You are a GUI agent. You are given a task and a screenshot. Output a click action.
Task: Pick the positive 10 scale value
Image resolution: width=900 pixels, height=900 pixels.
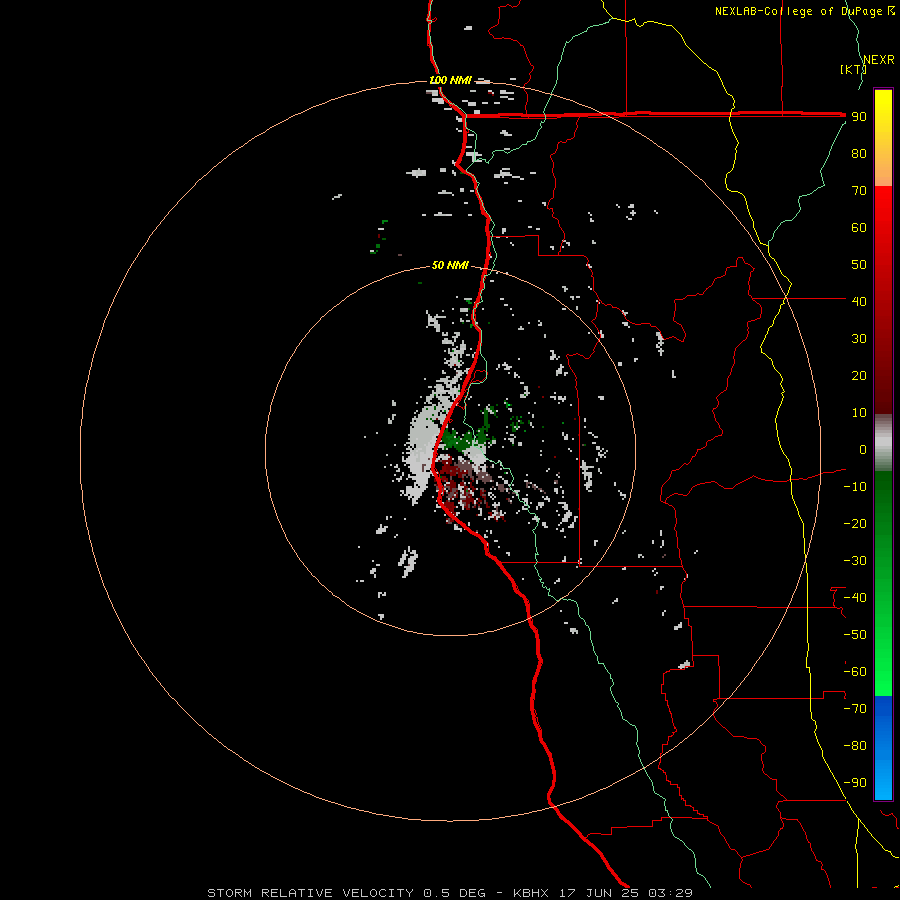[x=859, y=413]
